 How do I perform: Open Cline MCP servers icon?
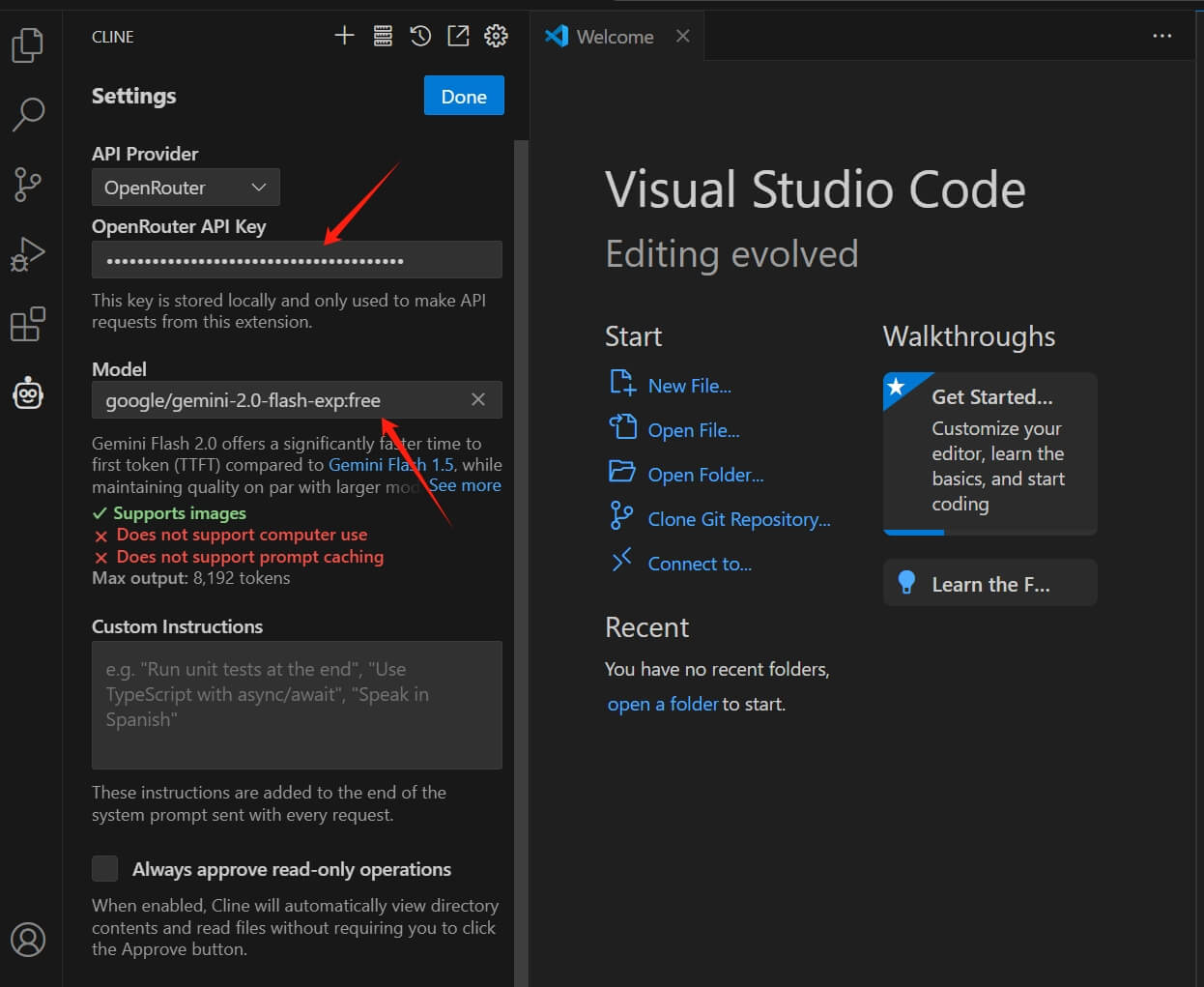point(383,37)
